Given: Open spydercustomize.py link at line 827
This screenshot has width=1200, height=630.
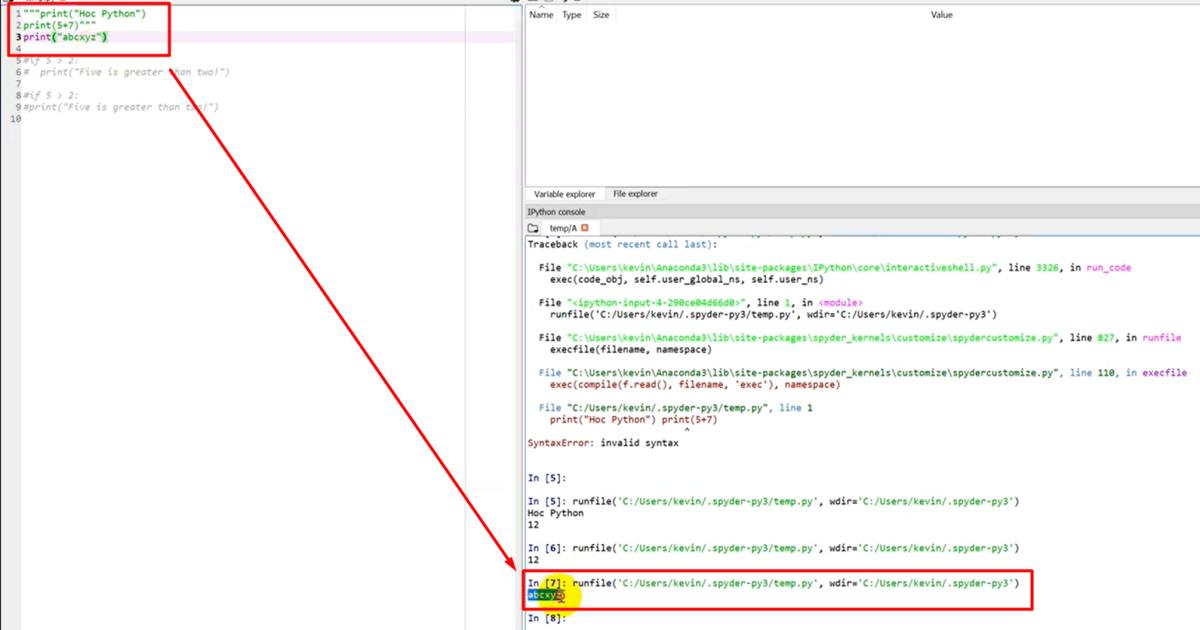Looking at the screenshot, I should point(811,338).
